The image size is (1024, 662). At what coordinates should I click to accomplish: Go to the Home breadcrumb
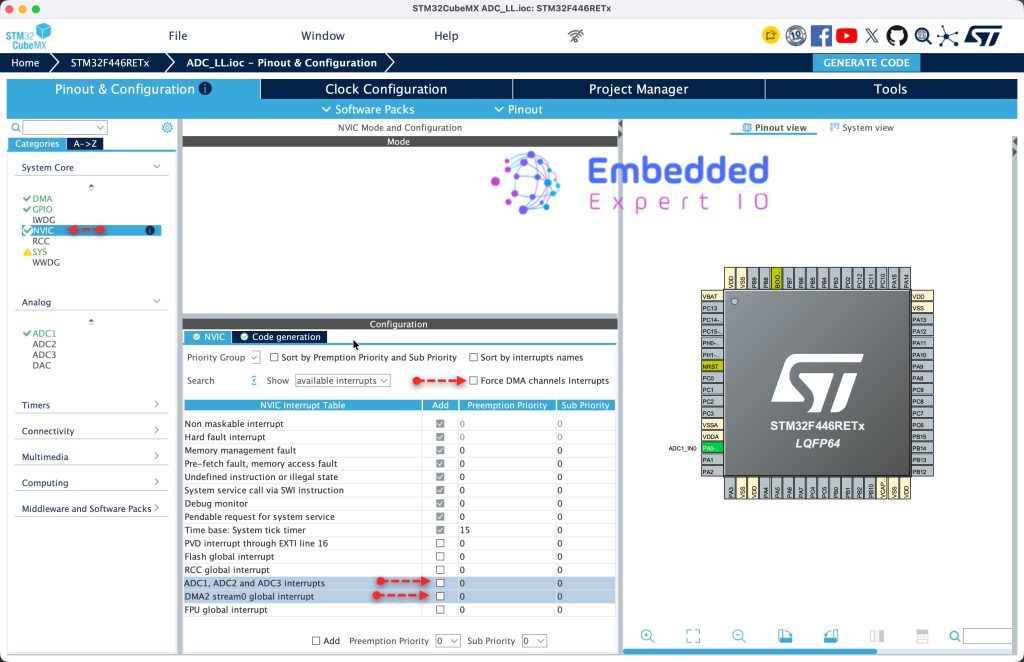(25, 63)
